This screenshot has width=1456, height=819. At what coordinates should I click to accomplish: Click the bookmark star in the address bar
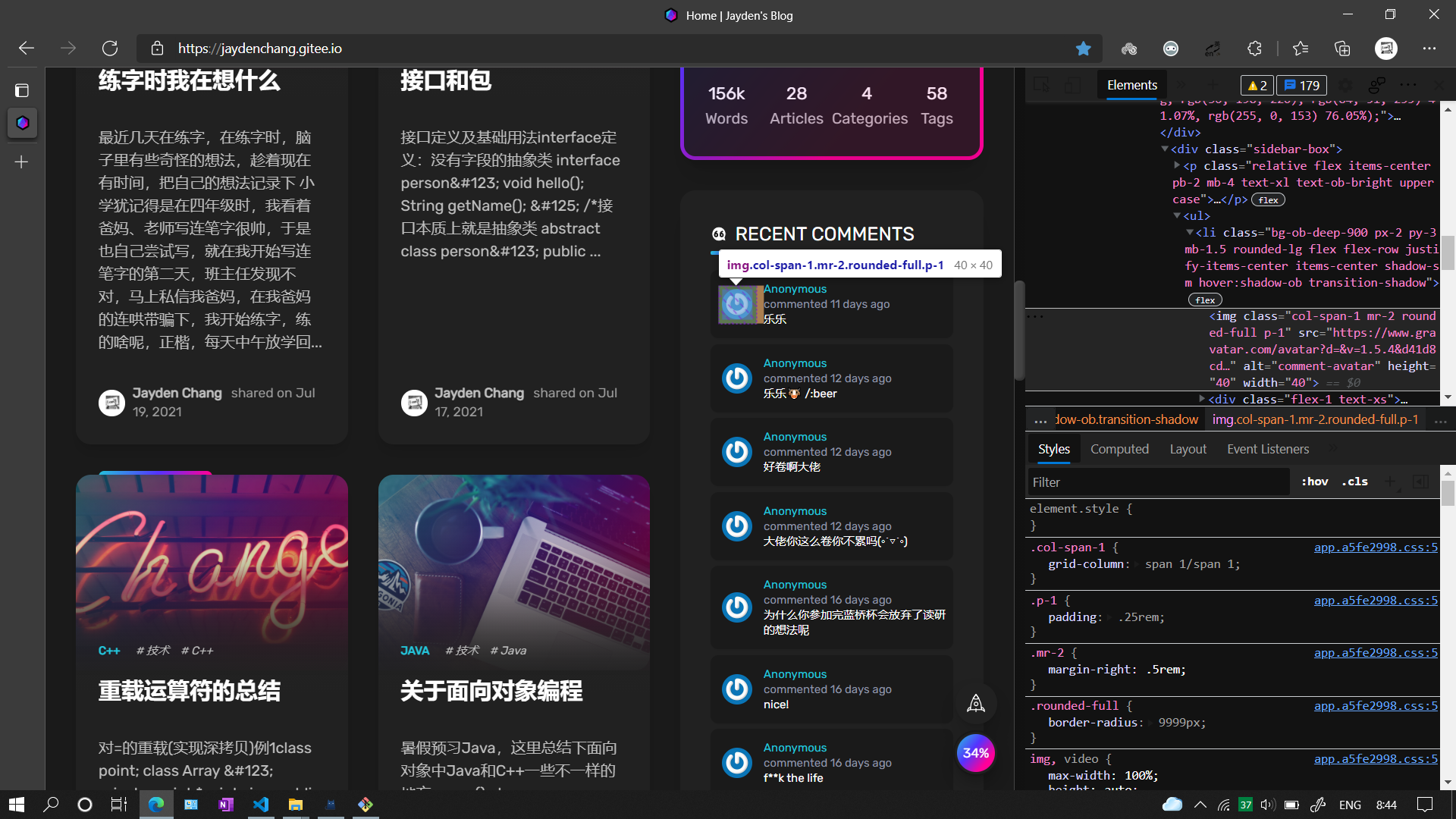point(1084,48)
